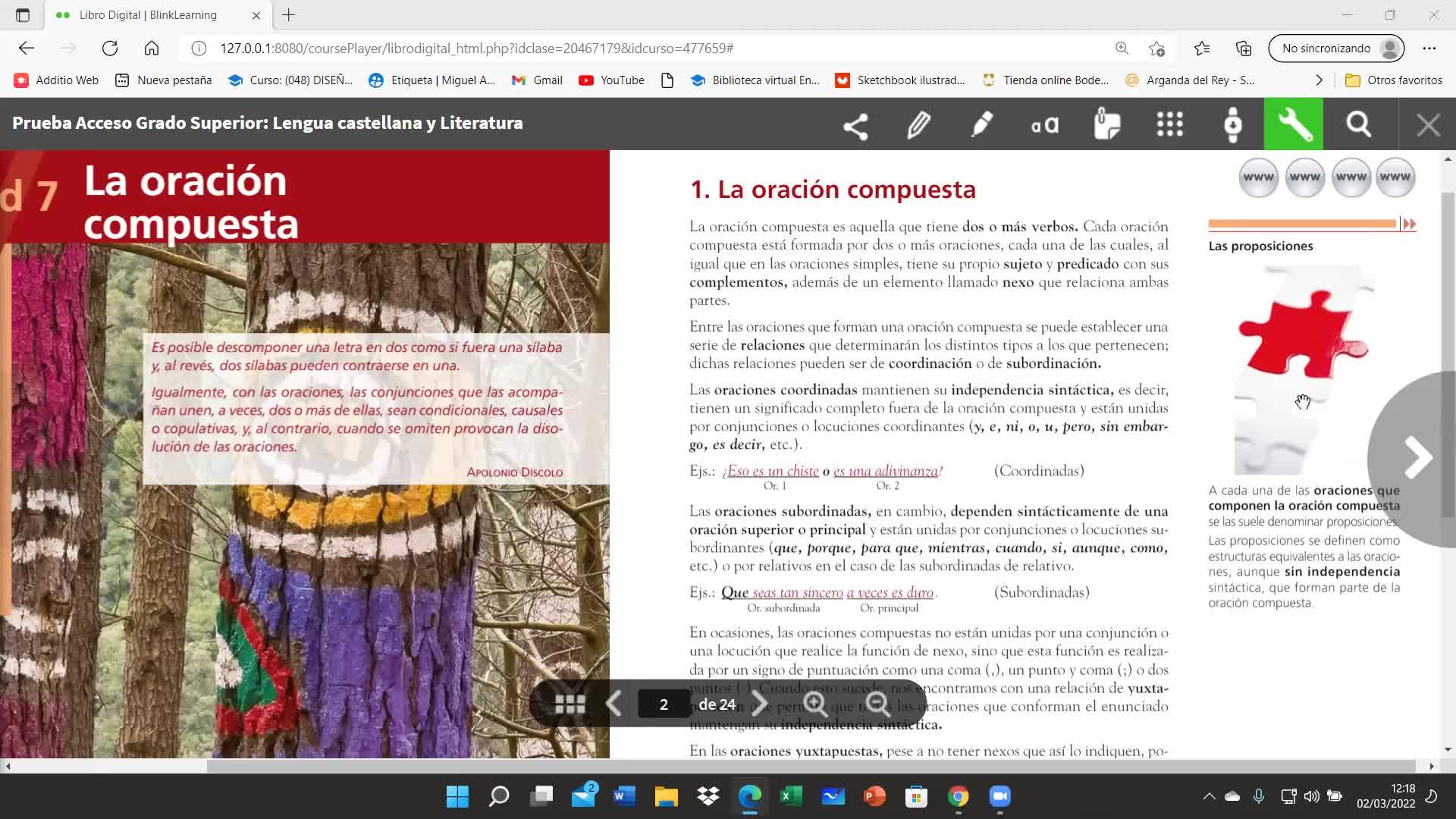Open the text size (aA) tool
This screenshot has height=819, width=1456.
pos(1044,125)
